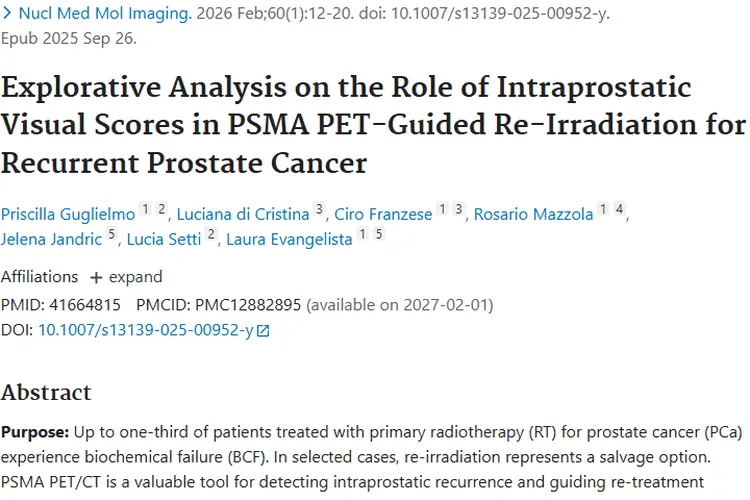The image size is (750, 500).
Task: Click affiliation superscript 4 after Rosario Mazzola
Action: point(619,209)
